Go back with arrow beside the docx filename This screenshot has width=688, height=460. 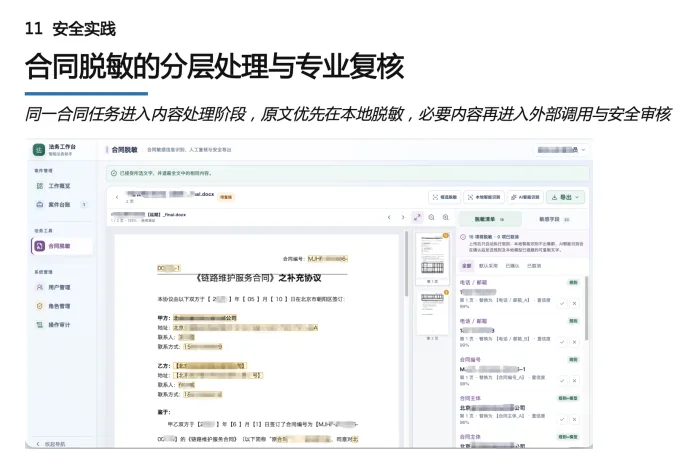click(x=117, y=198)
